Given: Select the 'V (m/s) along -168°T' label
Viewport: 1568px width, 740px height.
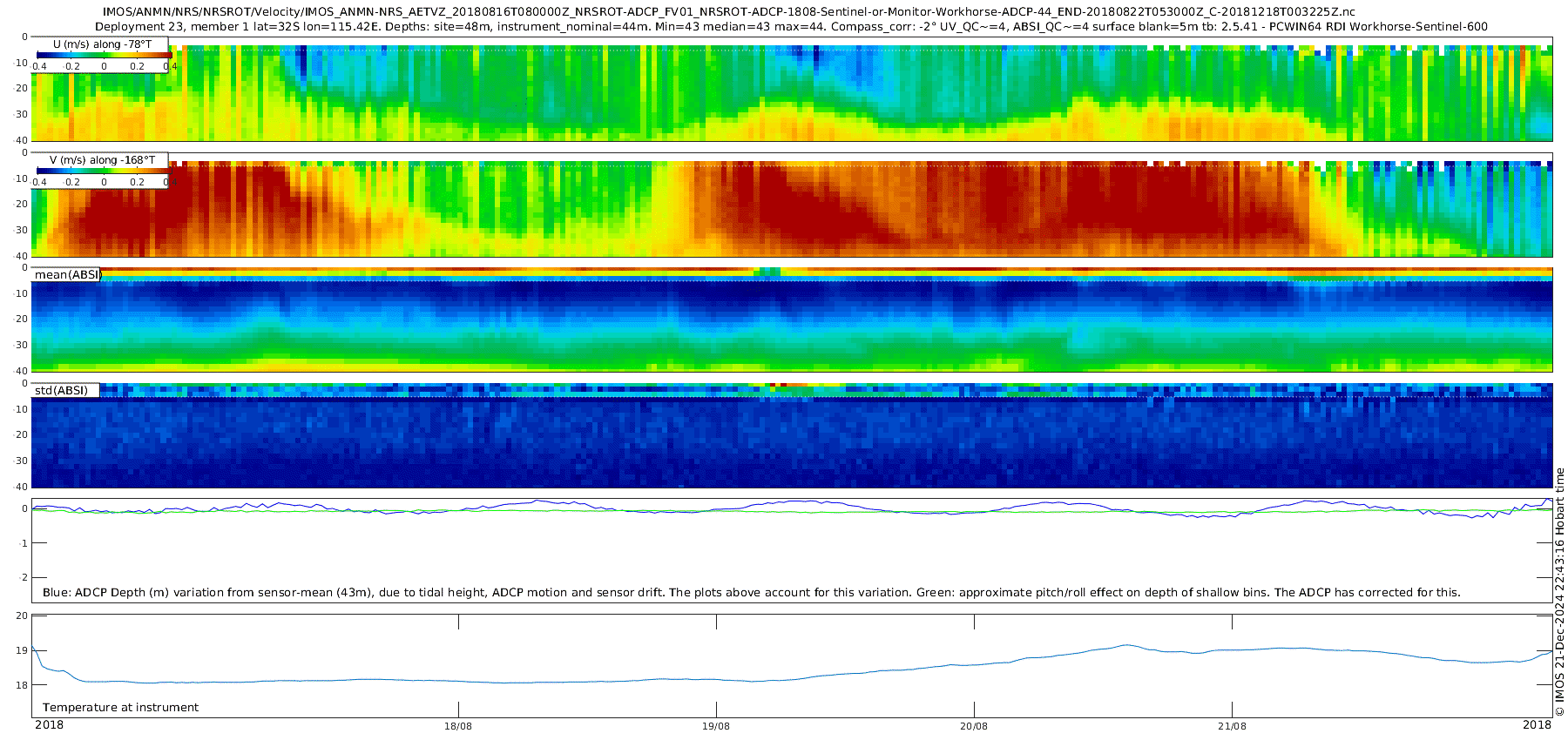Looking at the screenshot, I should pos(102,160).
